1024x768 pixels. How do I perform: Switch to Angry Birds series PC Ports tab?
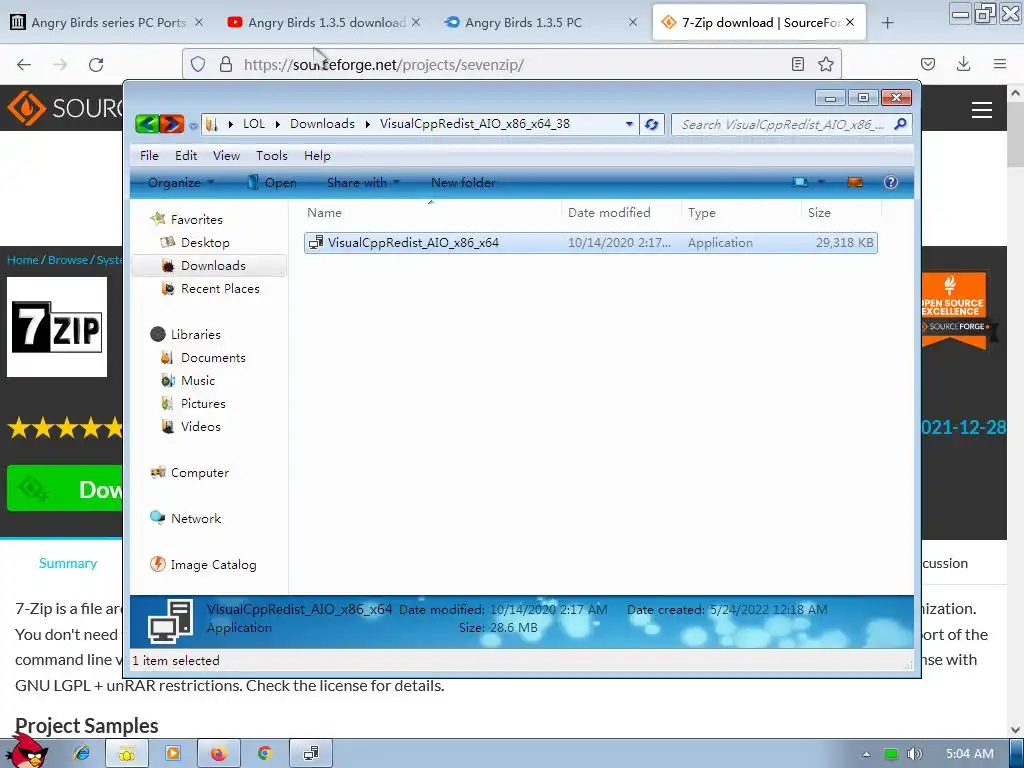point(107,23)
